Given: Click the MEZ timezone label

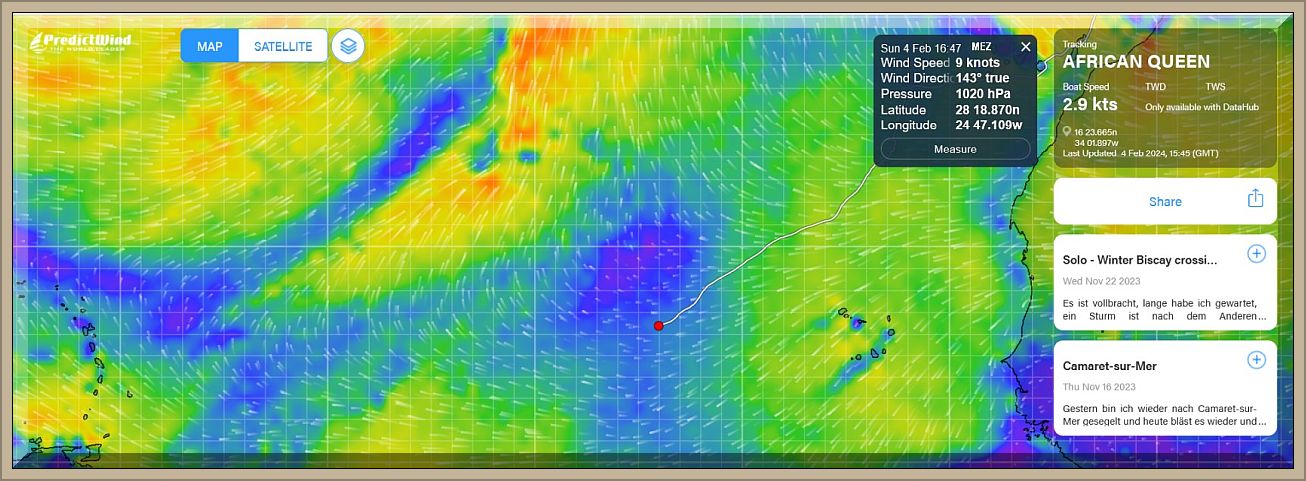Looking at the screenshot, I should [981, 47].
